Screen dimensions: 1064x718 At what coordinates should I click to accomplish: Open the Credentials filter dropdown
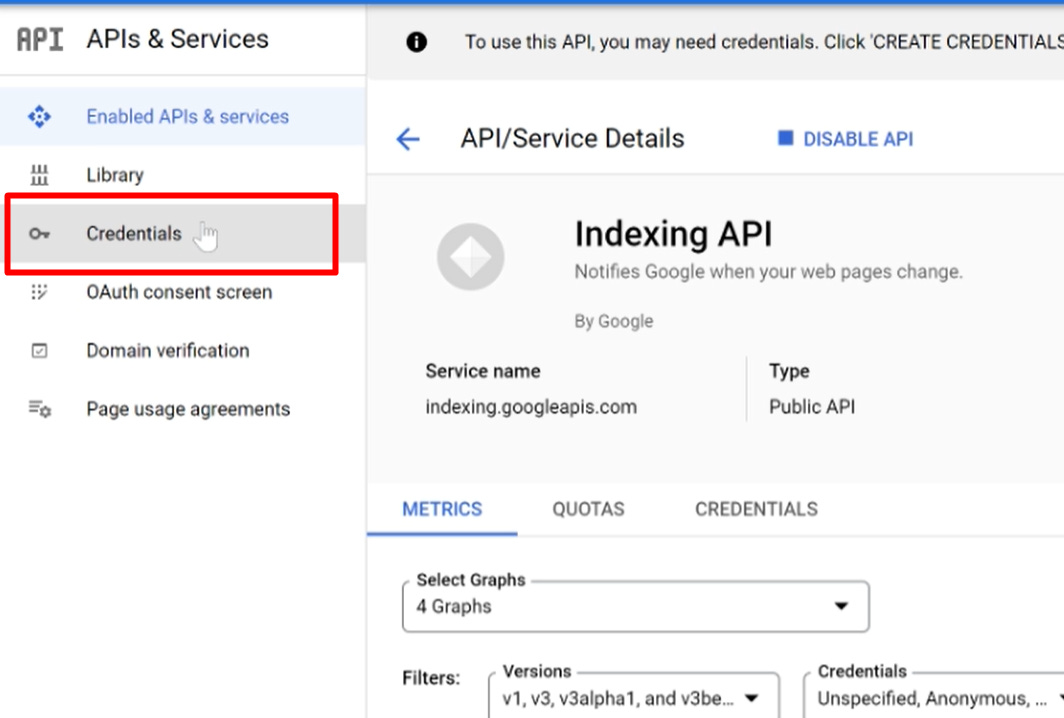click(934, 696)
